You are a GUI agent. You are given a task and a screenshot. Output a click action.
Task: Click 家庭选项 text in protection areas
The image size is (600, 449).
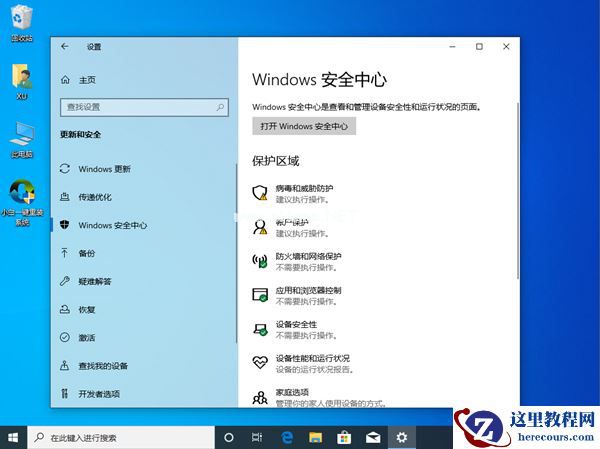click(292, 392)
